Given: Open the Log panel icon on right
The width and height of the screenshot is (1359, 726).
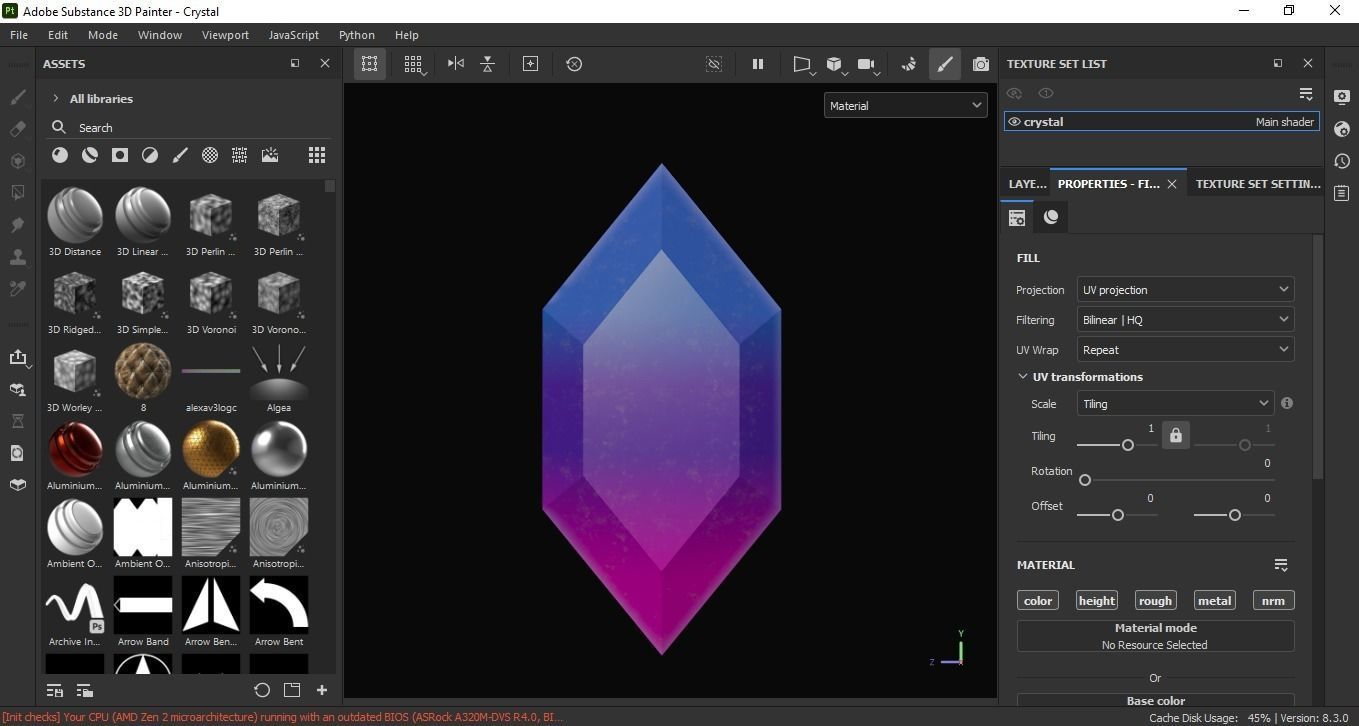Looking at the screenshot, I should pyautogui.click(x=1342, y=193).
